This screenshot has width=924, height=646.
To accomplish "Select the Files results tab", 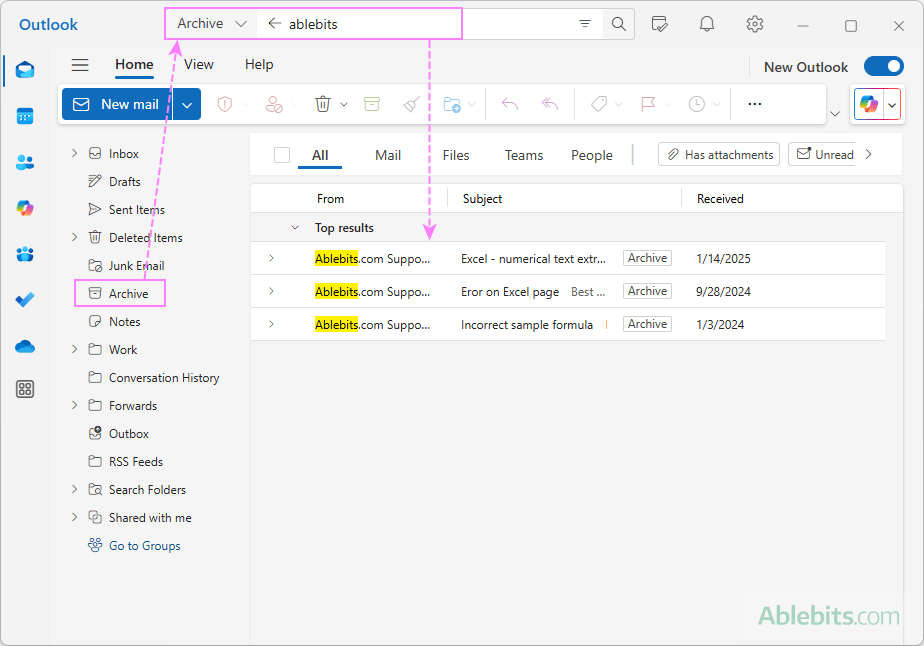I will click(x=456, y=155).
